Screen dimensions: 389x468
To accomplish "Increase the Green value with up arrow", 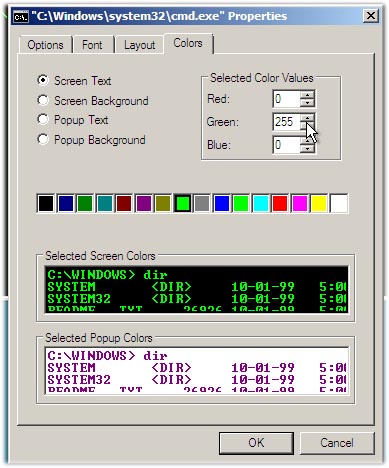I will point(307,117).
